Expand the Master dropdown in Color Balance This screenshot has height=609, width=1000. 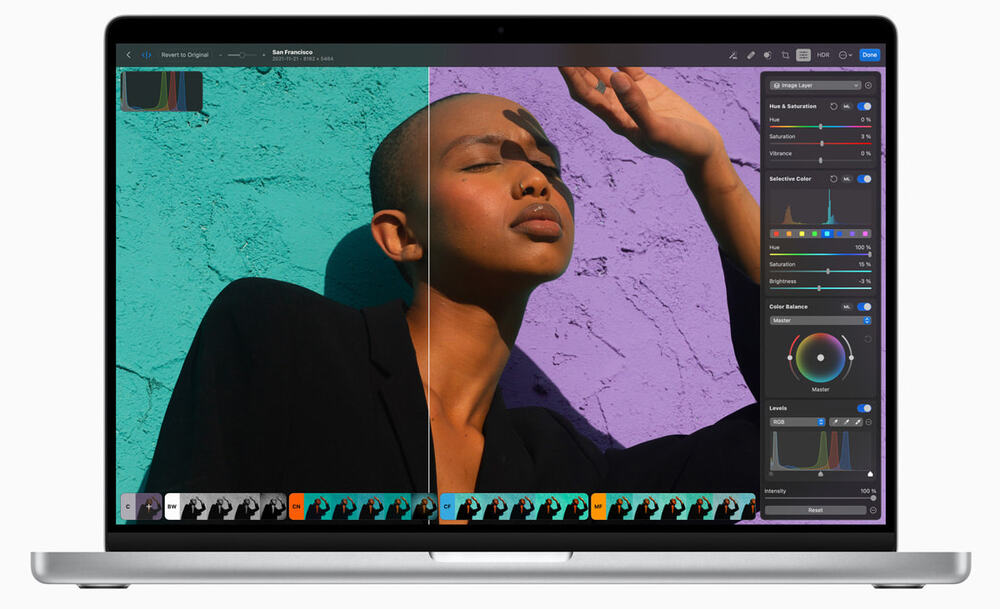click(820, 321)
